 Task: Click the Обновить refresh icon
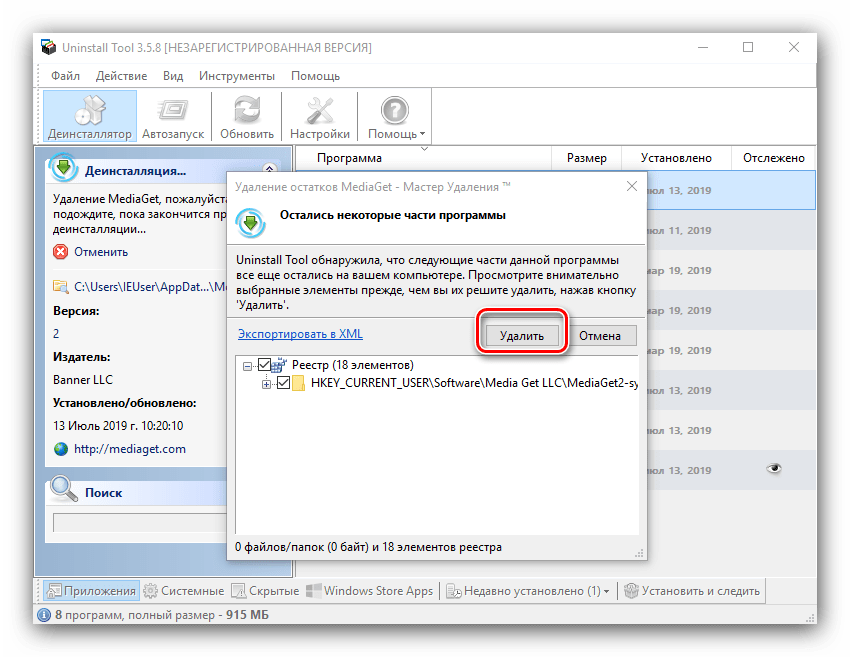click(247, 110)
